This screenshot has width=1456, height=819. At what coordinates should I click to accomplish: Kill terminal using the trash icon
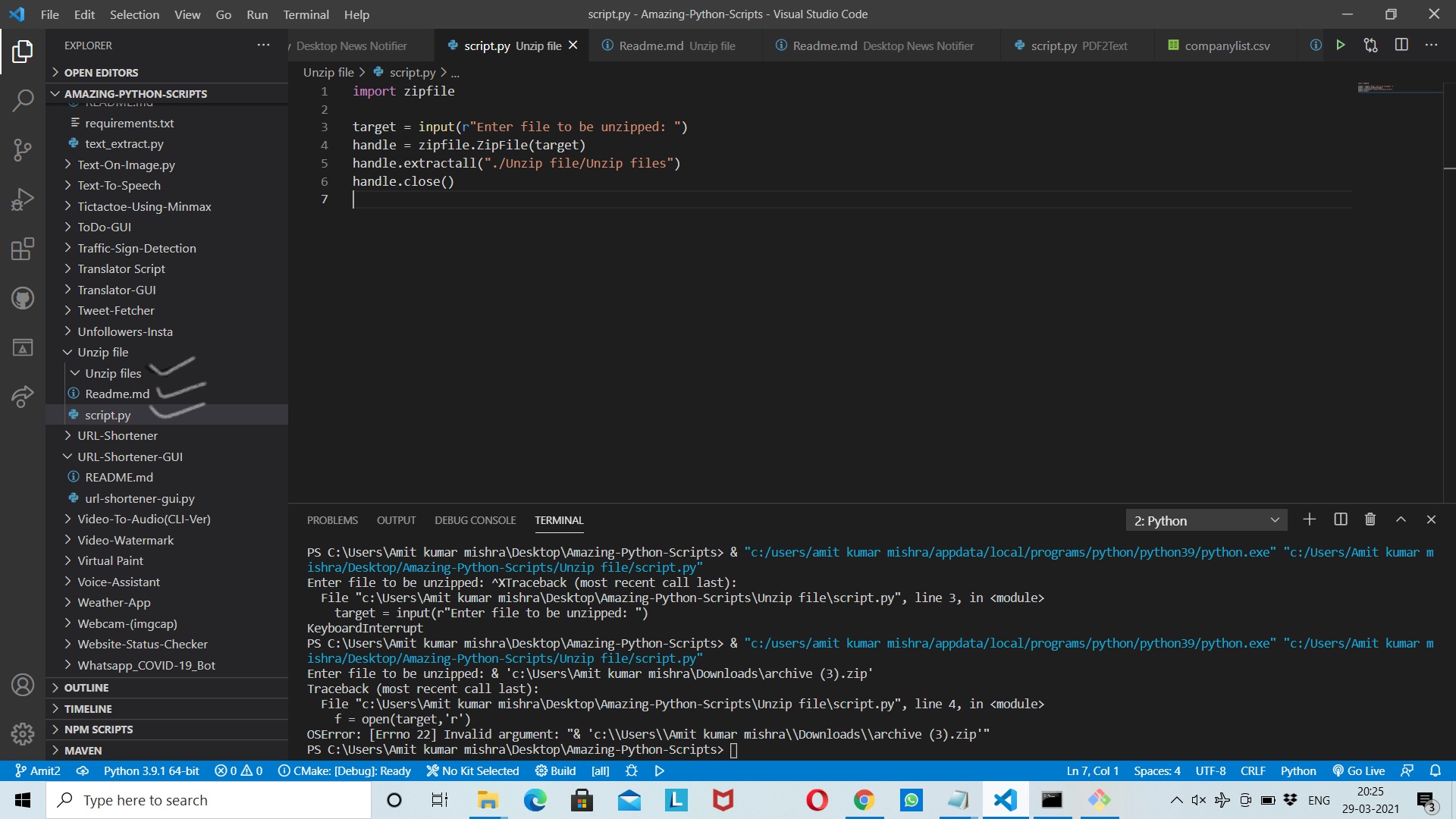[1370, 519]
